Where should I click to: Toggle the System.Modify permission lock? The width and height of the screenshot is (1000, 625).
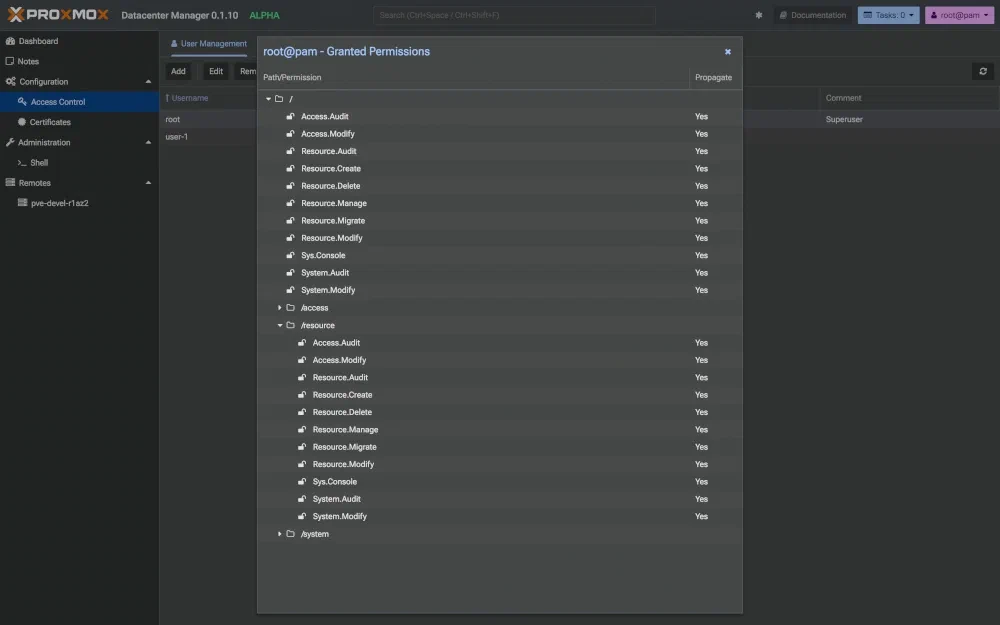(292, 289)
